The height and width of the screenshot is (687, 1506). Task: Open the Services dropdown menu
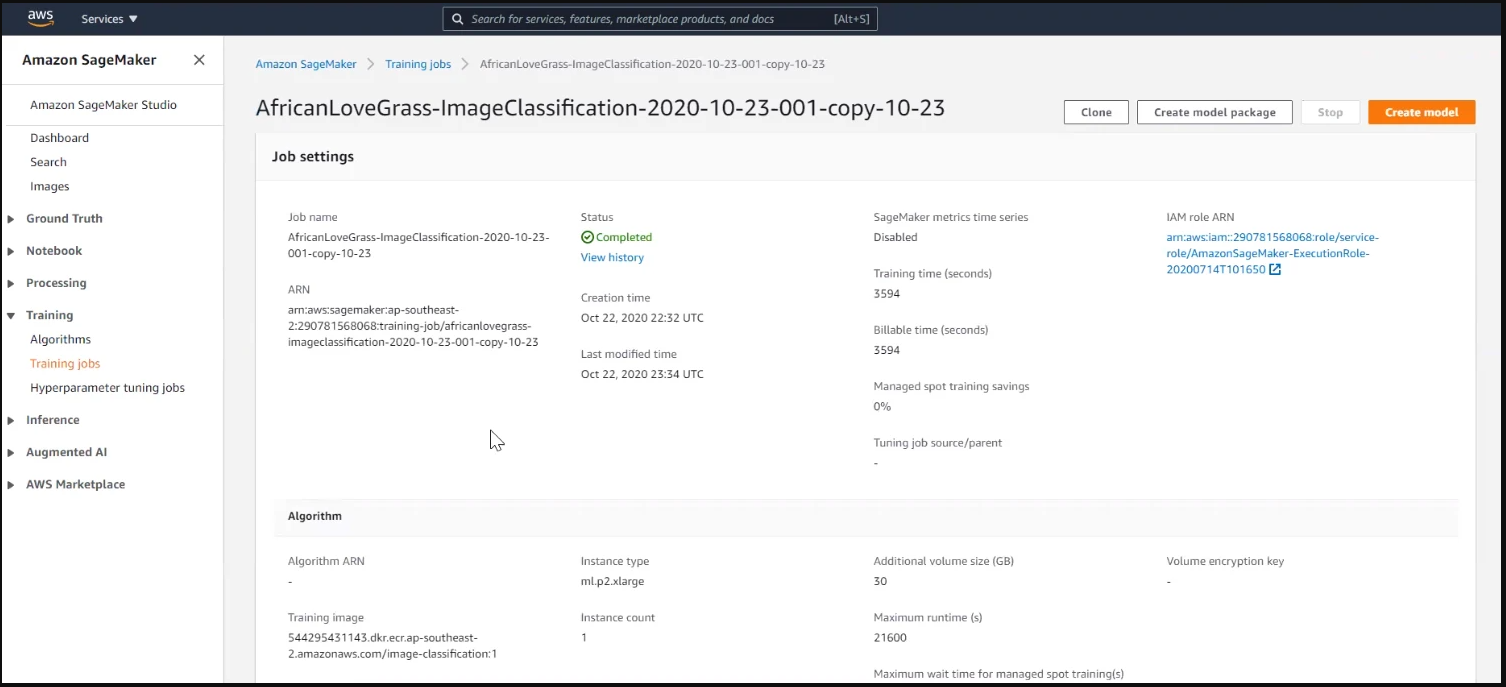[x=109, y=19]
